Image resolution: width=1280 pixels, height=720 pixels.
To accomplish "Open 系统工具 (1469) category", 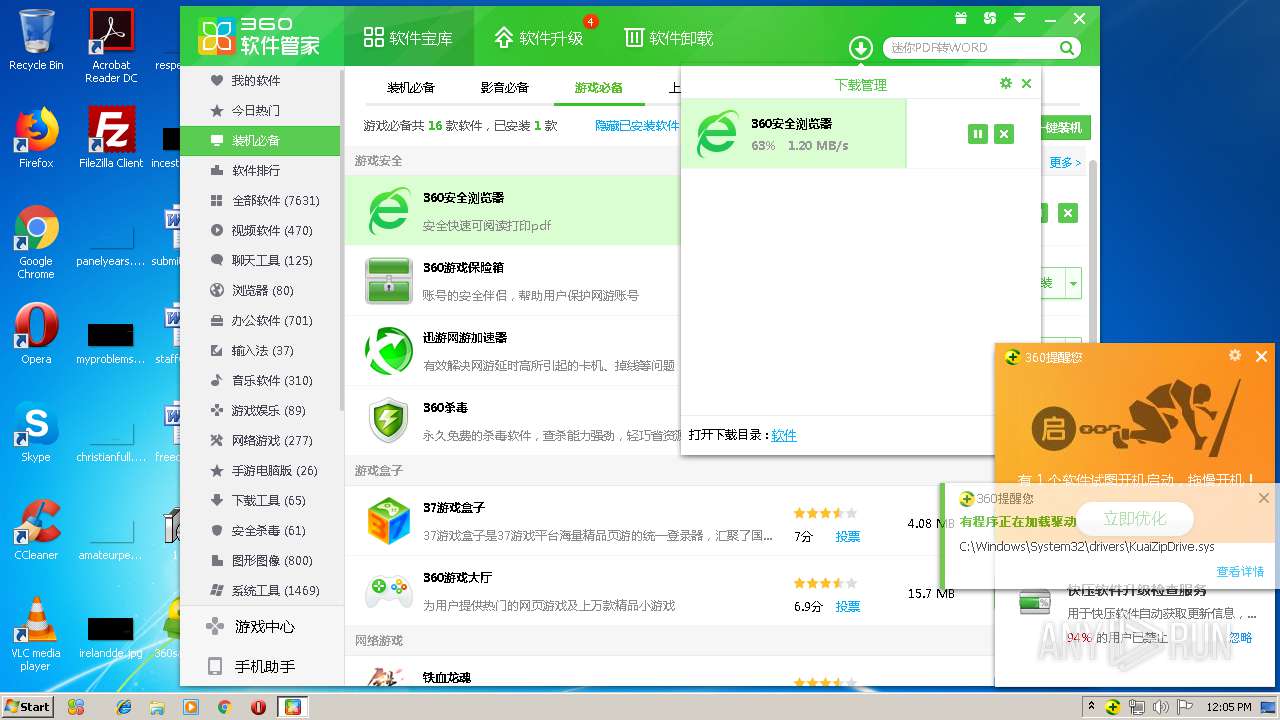I will click(260, 590).
